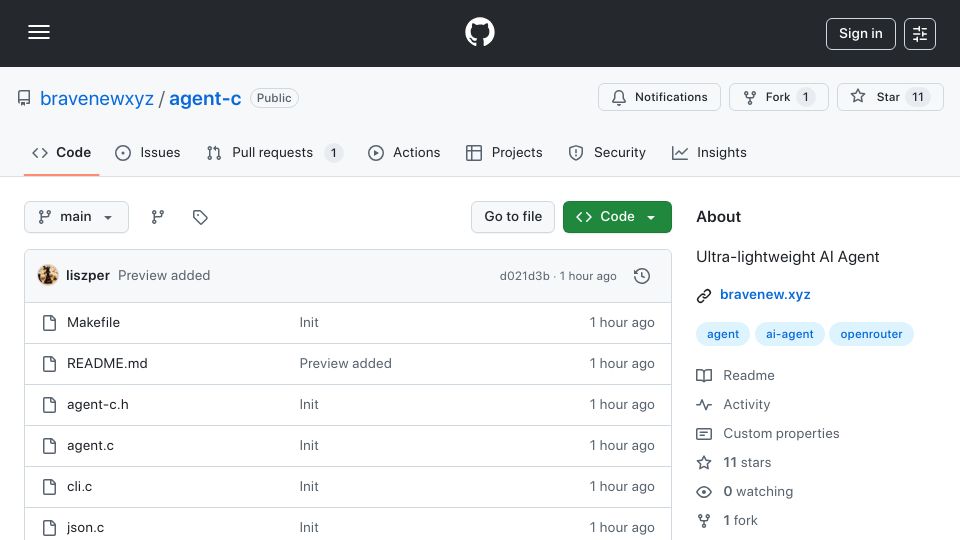Open the agent-c.h file
The image size is (960, 540).
(98, 405)
